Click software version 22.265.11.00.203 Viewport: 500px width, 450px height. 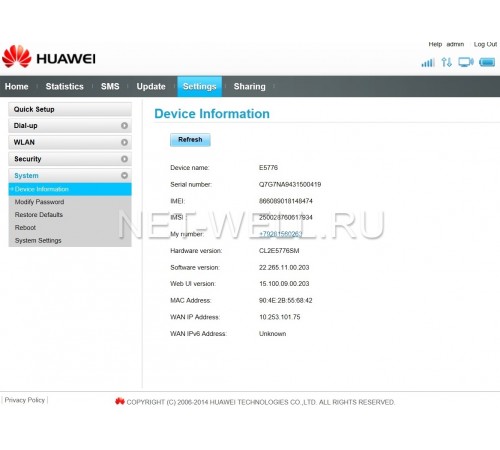284,267
